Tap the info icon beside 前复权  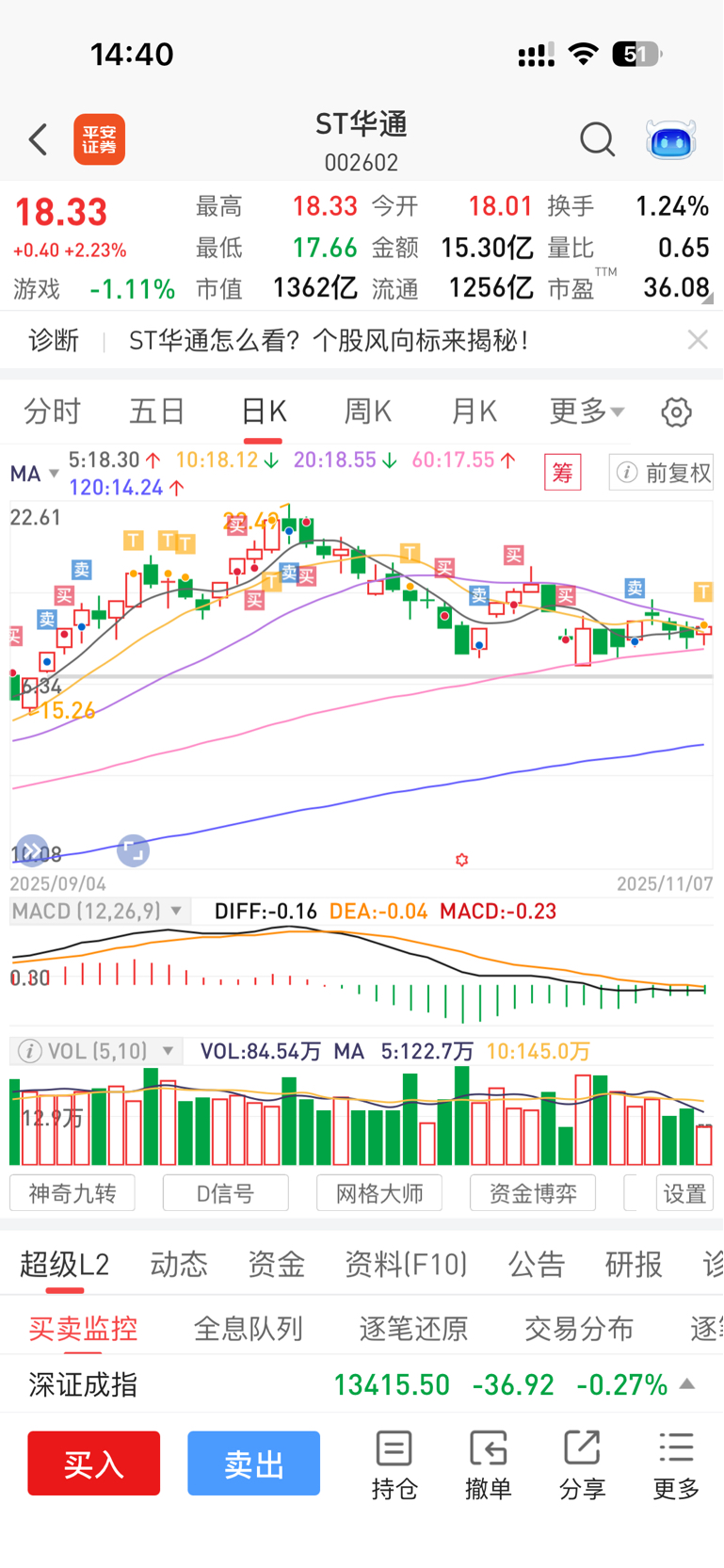click(x=627, y=473)
